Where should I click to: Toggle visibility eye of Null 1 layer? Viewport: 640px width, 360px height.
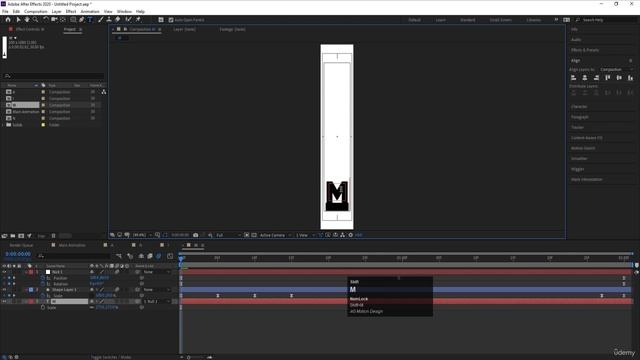click(4, 272)
